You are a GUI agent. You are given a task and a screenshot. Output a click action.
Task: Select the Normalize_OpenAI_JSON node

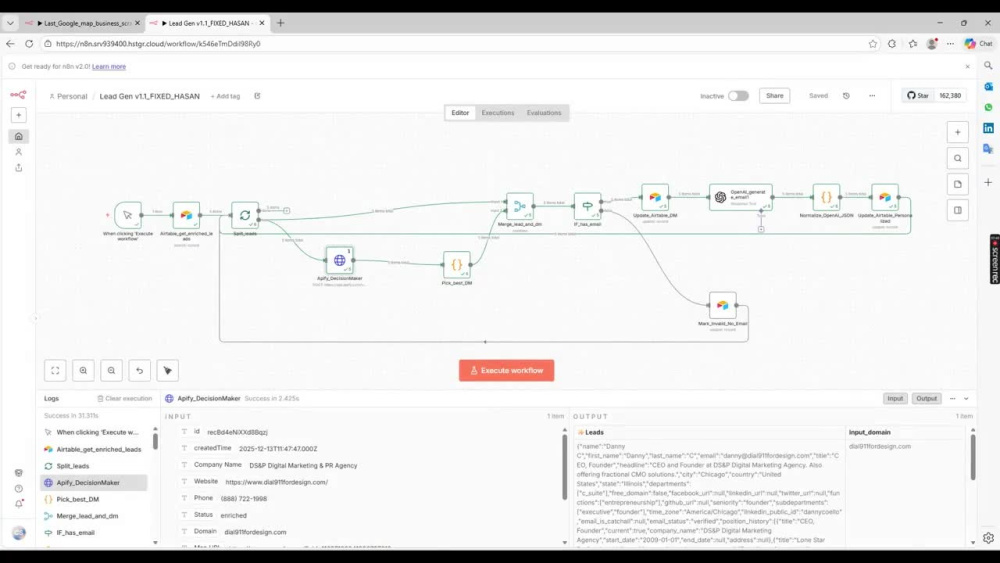[x=827, y=198]
